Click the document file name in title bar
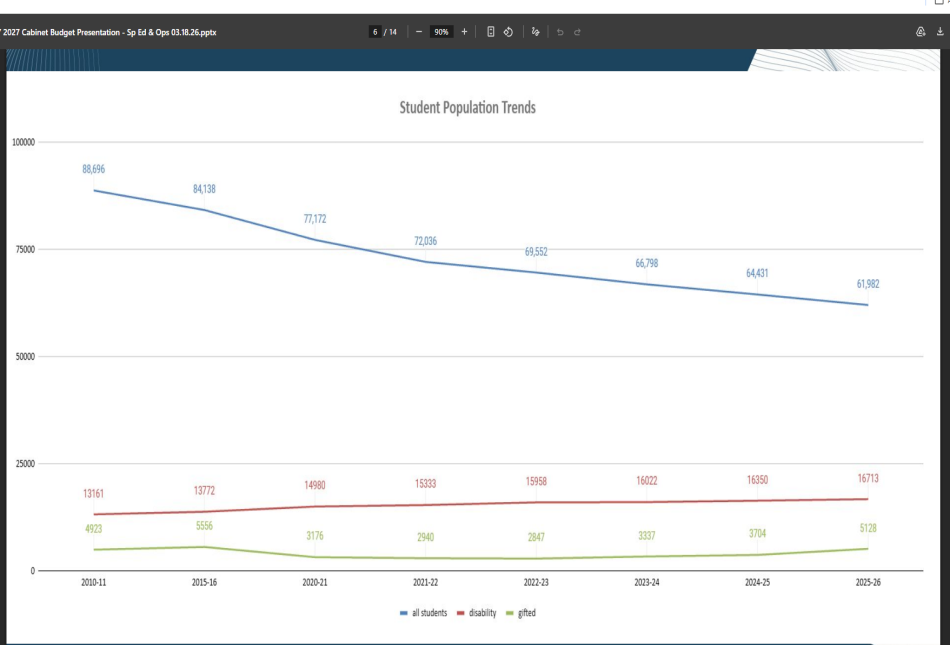The height and width of the screenshot is (645, 950). pos(110,32)
